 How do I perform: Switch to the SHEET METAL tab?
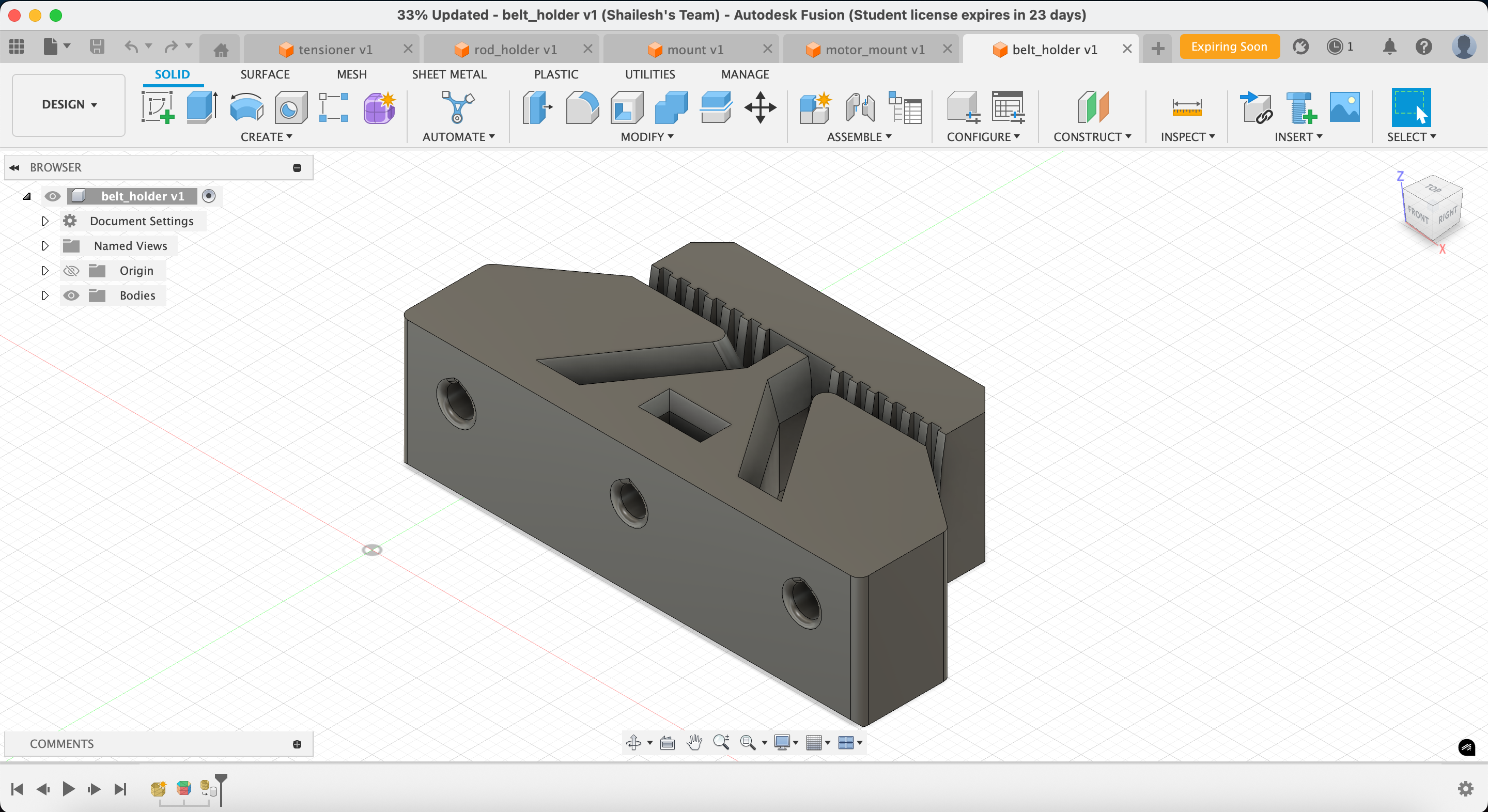point(449,74)
